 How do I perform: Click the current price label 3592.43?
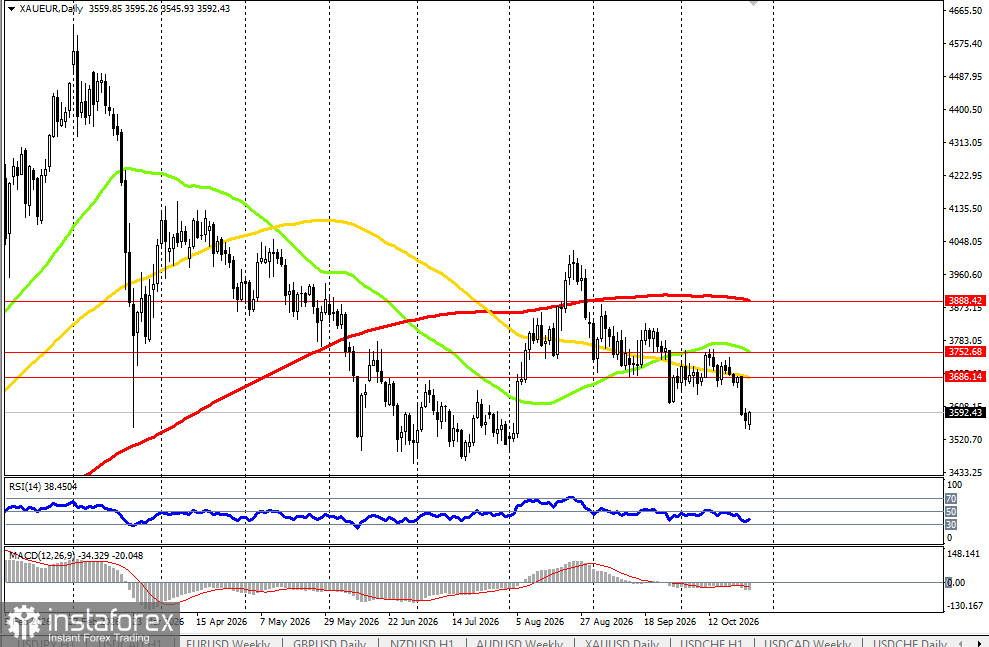[965, 412]
